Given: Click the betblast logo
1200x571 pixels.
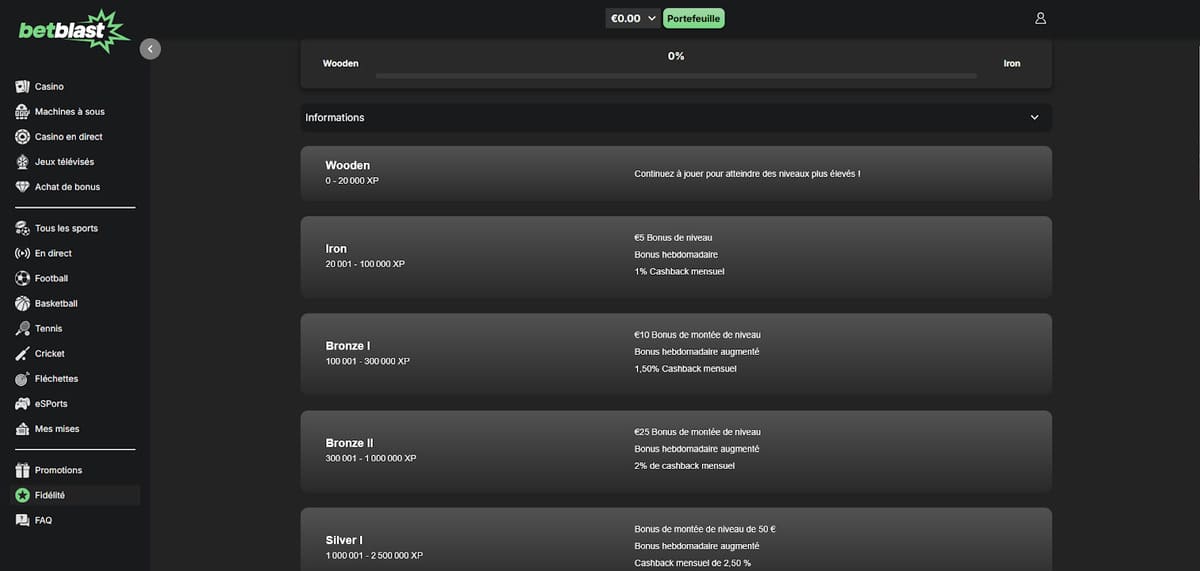Looking at the screenshot, I should (x=75, y=31).
